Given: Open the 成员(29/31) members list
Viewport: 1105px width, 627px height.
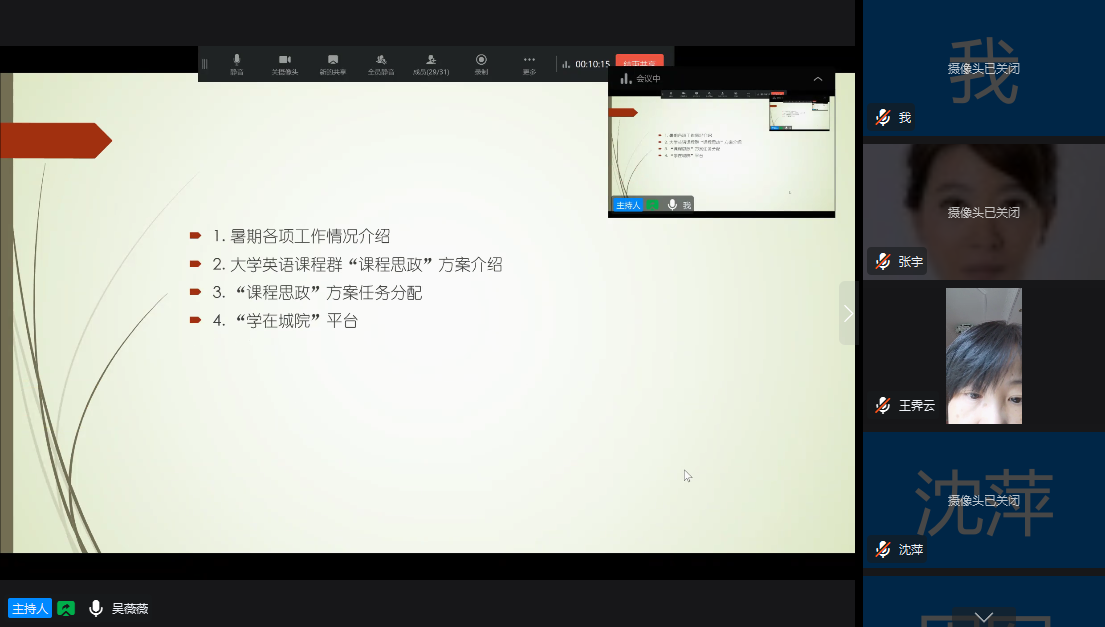Looking at the screenshot, I should 431,64.
